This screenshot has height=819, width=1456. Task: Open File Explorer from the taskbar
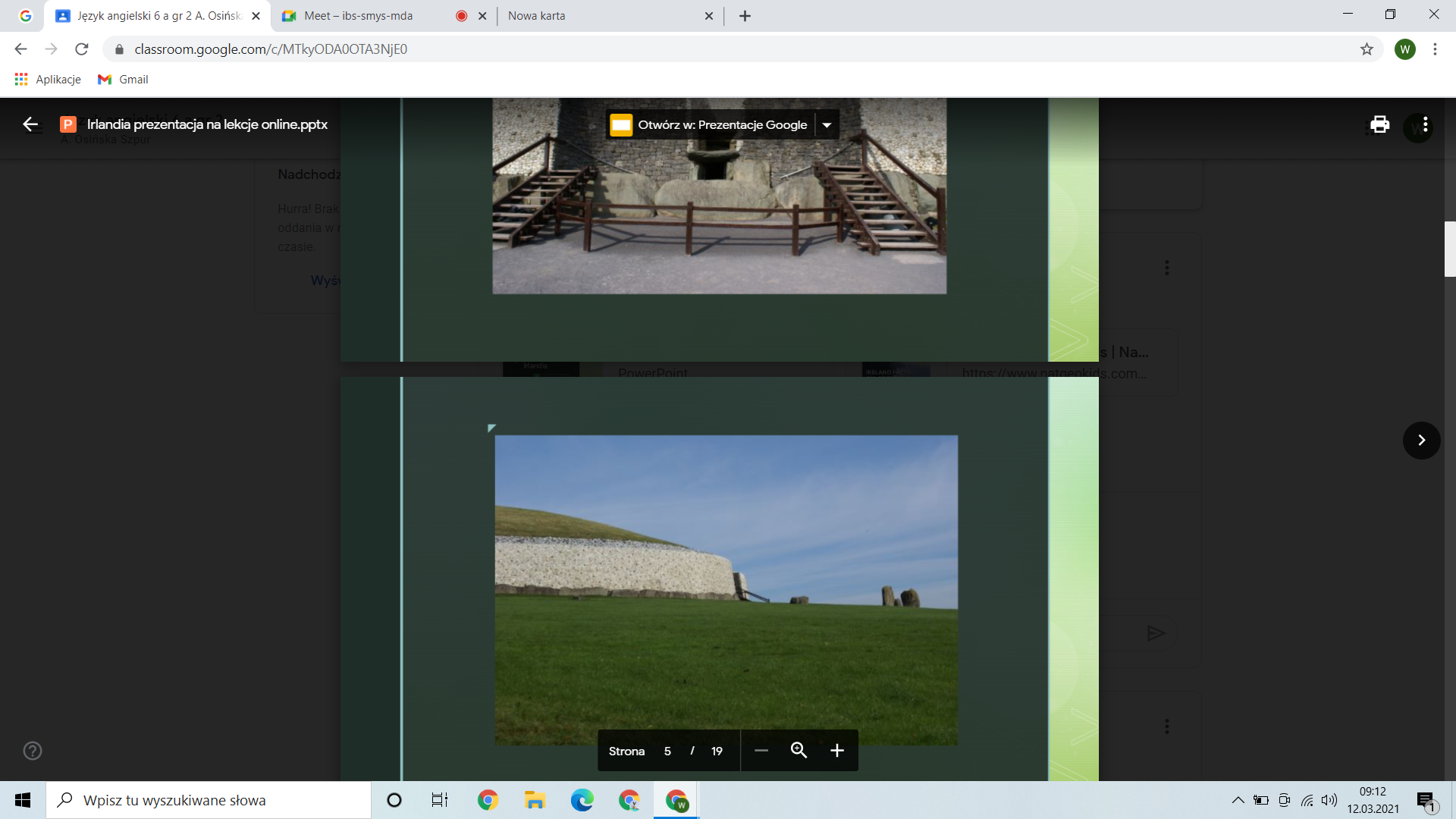pyautogui.click(x=535, y=800)
